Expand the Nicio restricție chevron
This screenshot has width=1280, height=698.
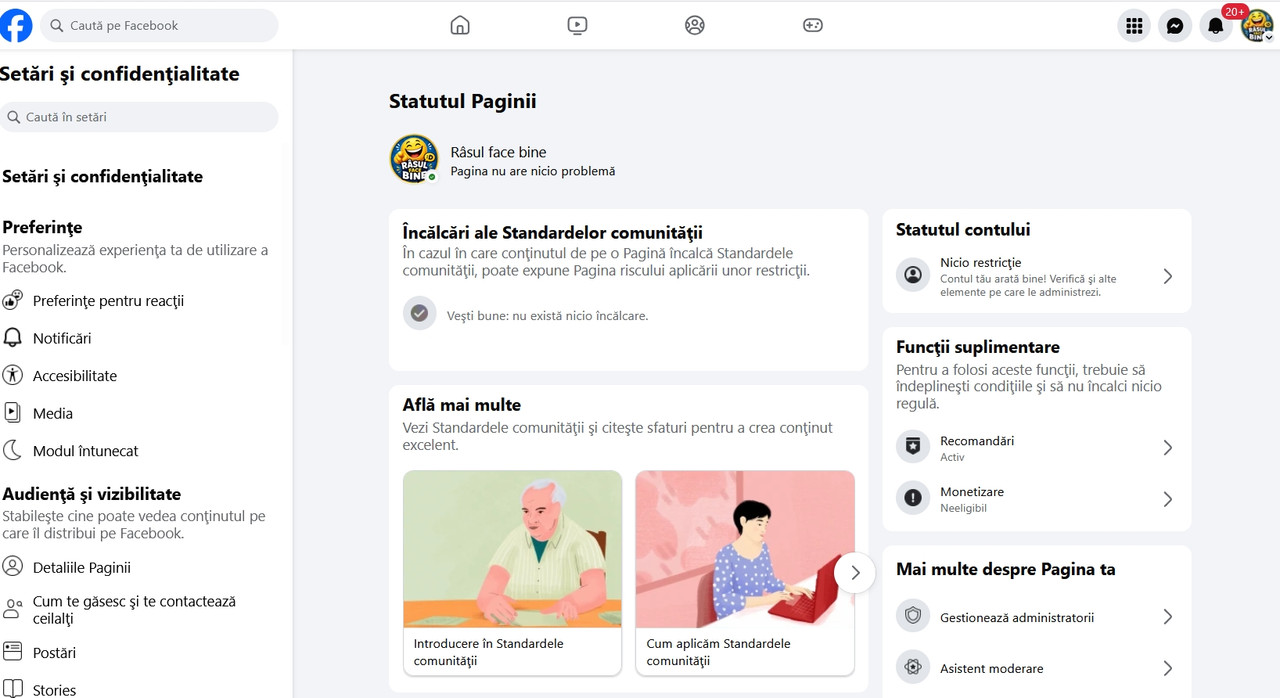[1167, 276]
